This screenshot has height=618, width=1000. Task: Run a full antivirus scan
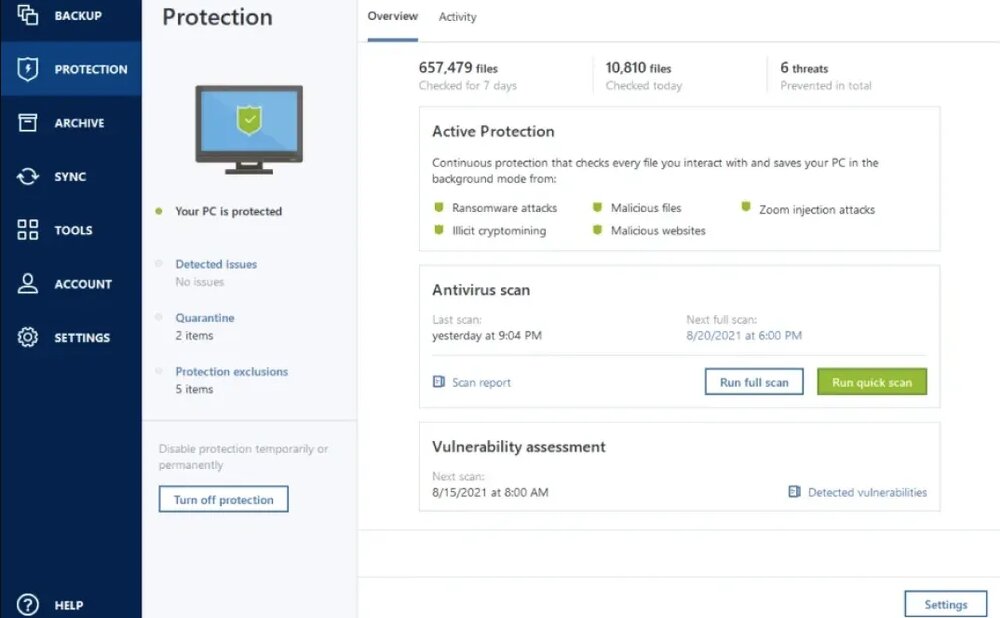(x=753, y=381)
